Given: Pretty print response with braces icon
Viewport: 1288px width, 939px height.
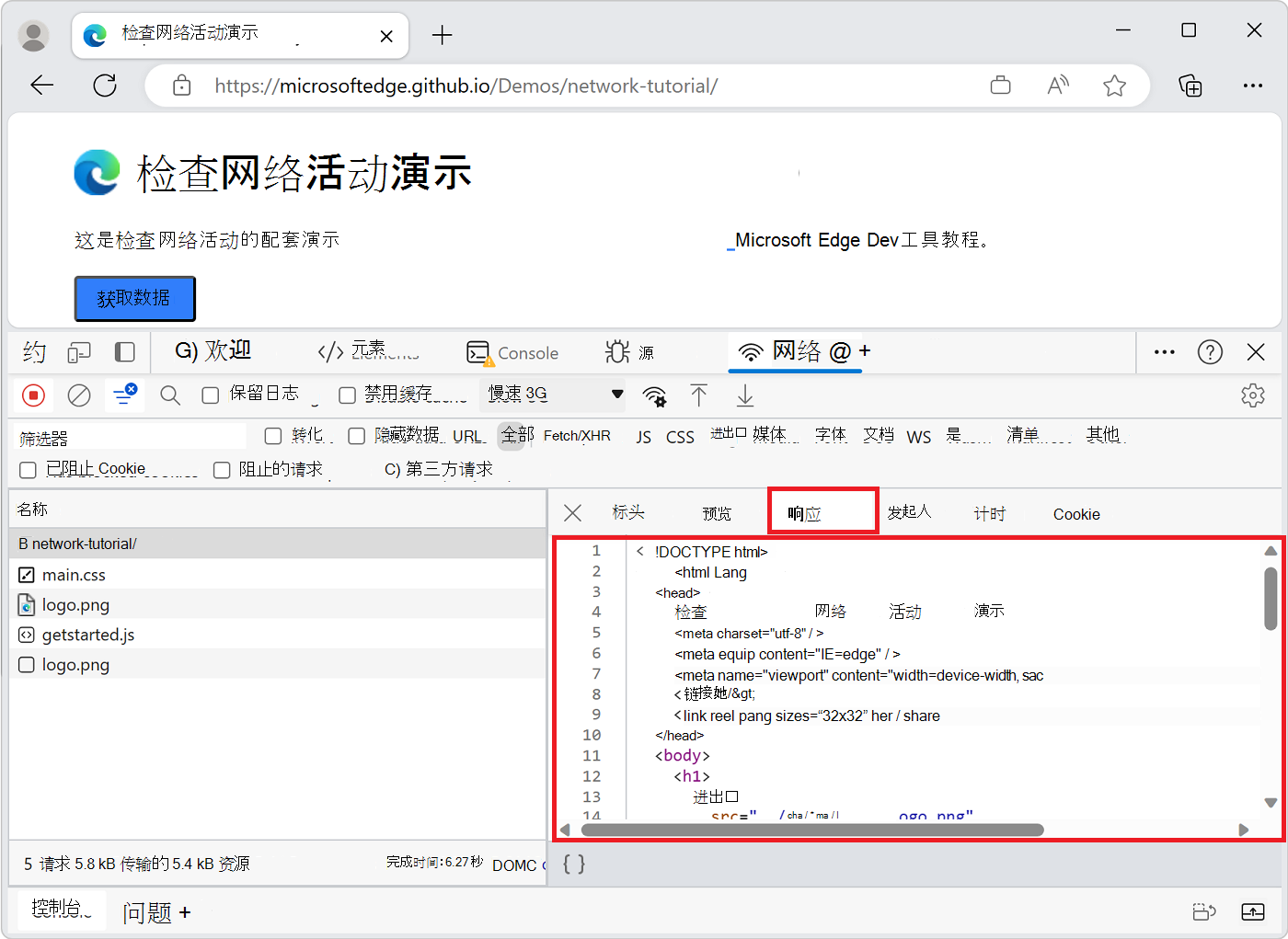Looking at the screenshot, I should pyautogui.click(x=574, y=864).
